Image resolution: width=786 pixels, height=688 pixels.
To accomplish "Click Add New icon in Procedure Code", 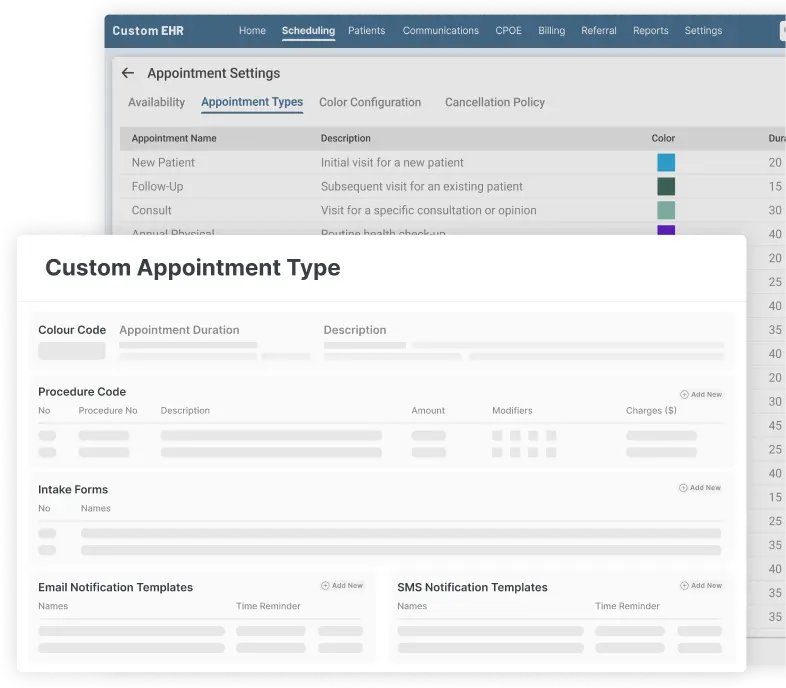I will click(685, 395).
